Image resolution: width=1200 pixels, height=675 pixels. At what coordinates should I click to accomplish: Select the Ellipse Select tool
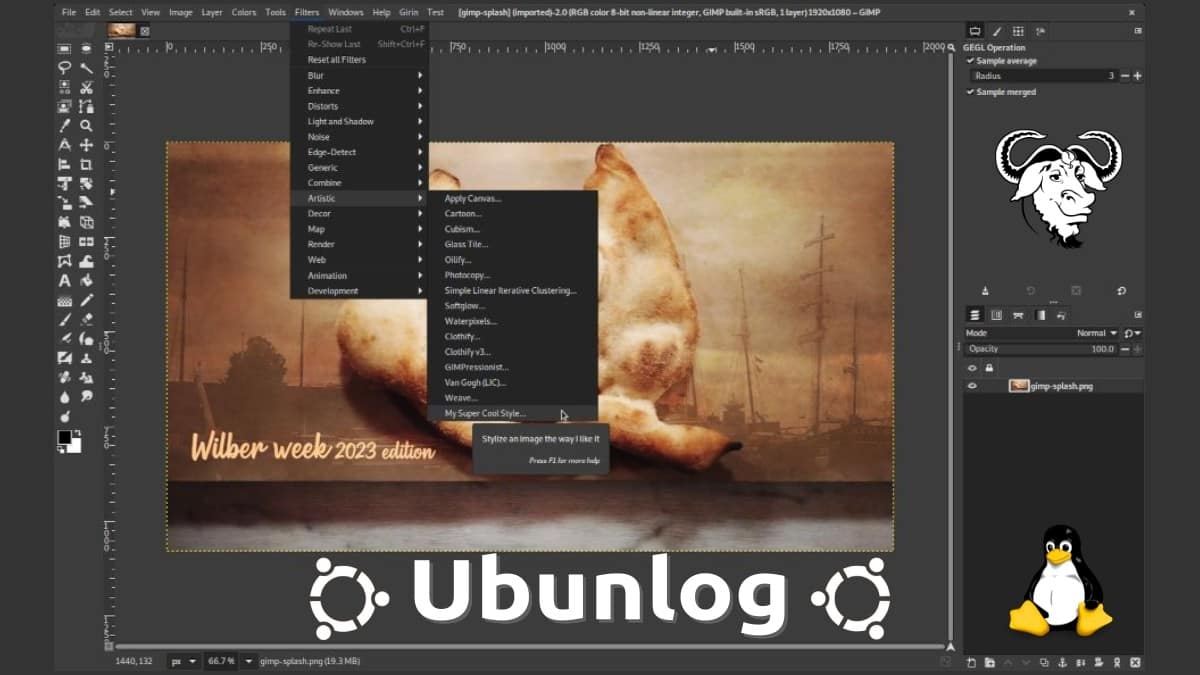[x=86, y=47]
